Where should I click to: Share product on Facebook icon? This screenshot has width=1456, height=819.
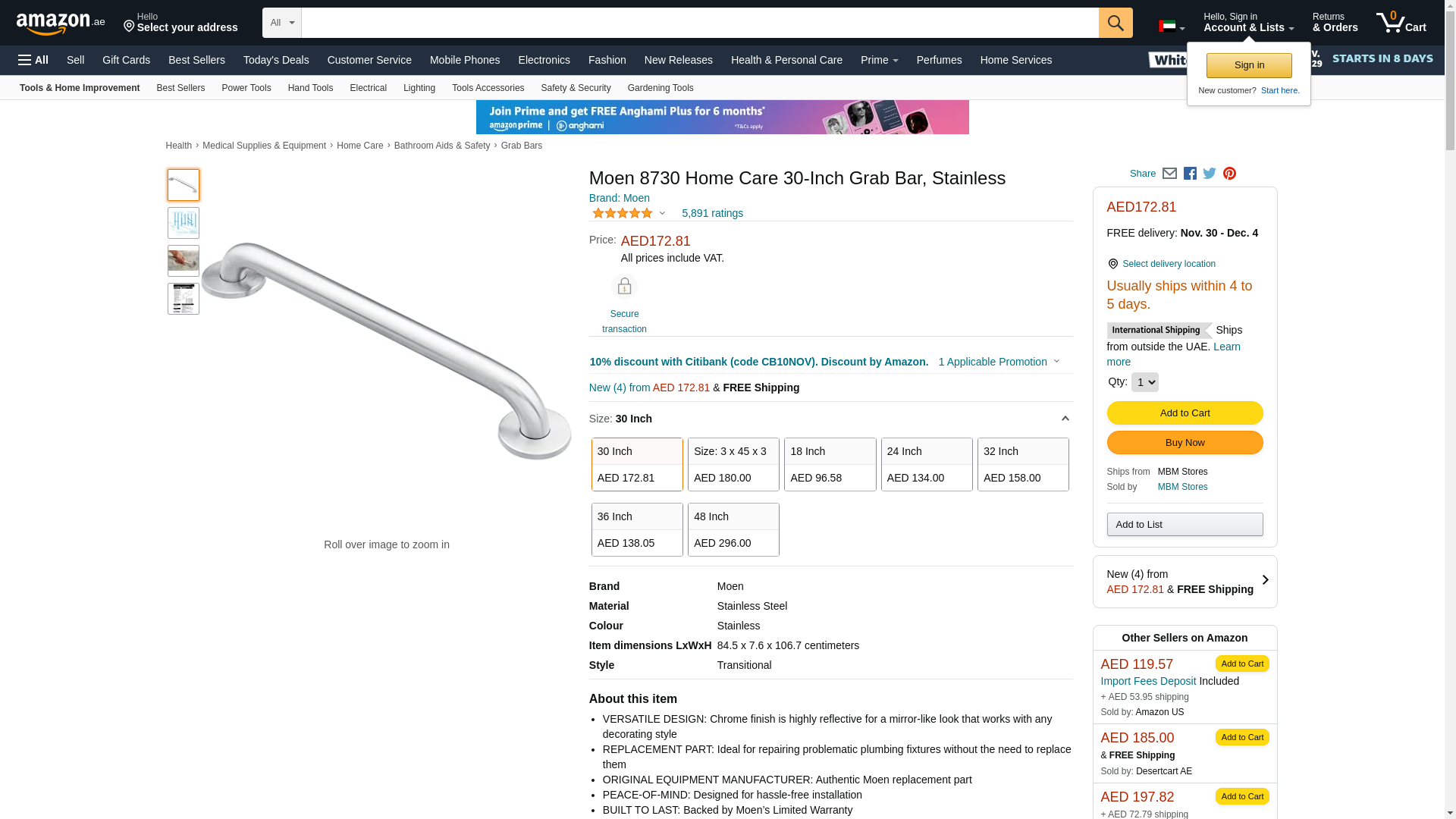click(x=1190, y=174)
